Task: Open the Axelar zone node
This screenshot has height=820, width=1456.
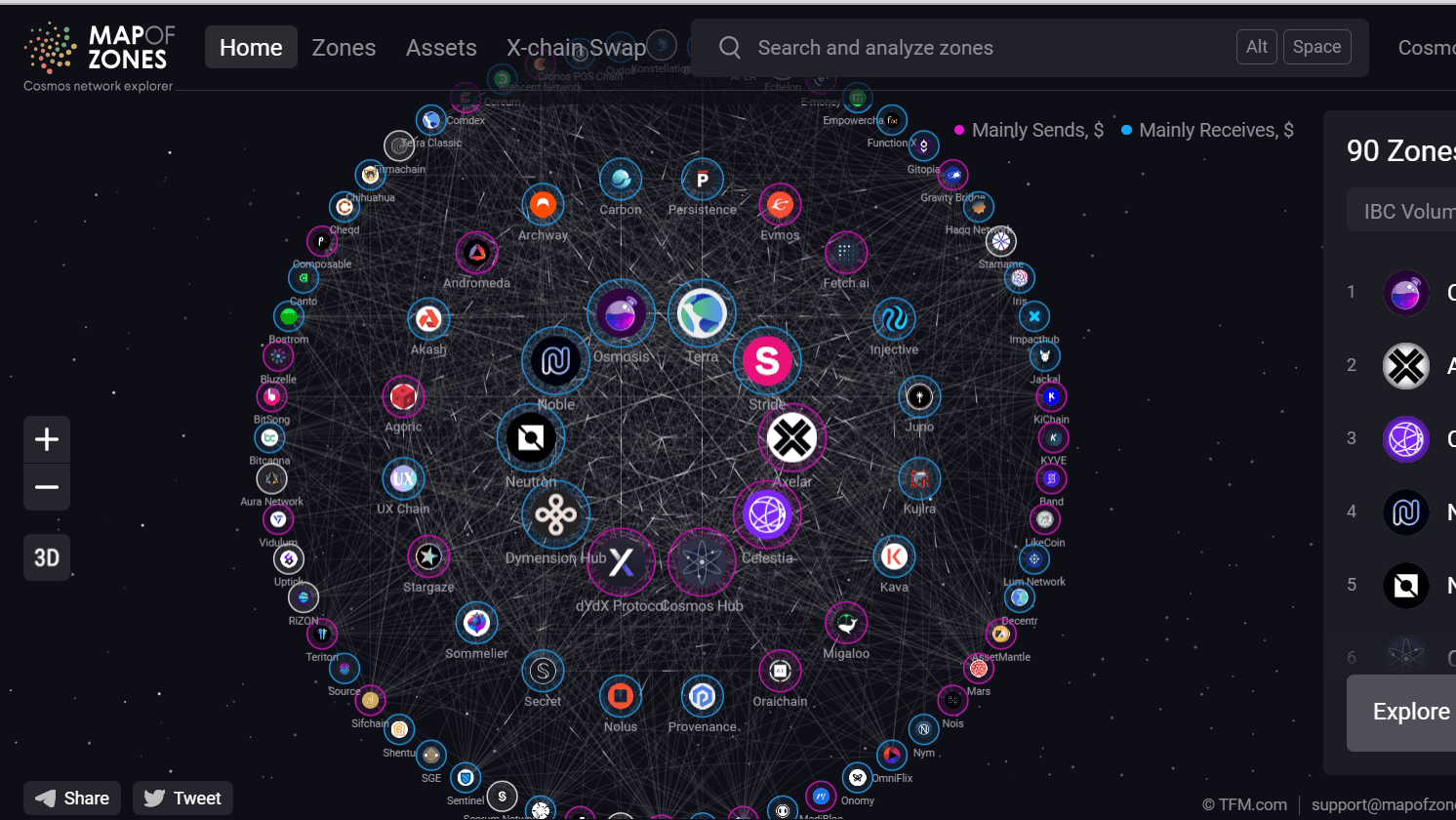Action: click(791, 437)
